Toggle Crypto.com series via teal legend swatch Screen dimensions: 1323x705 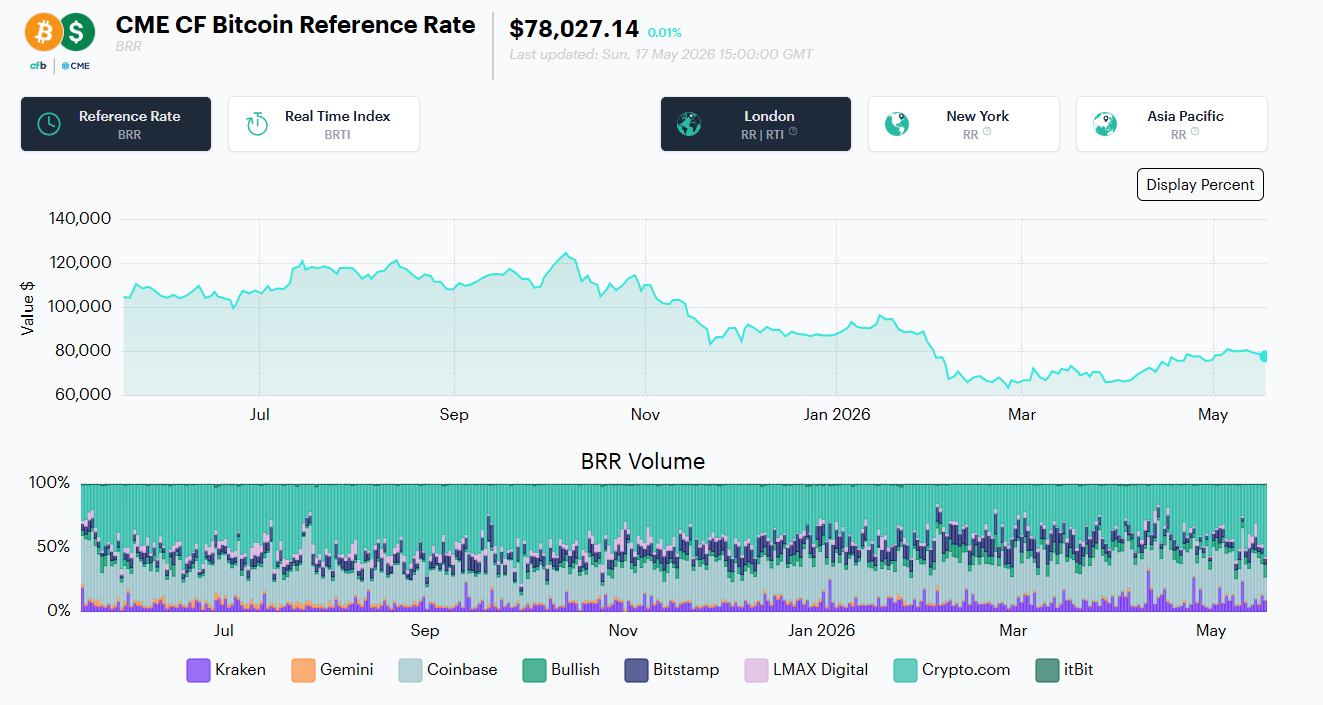point(905,670)
